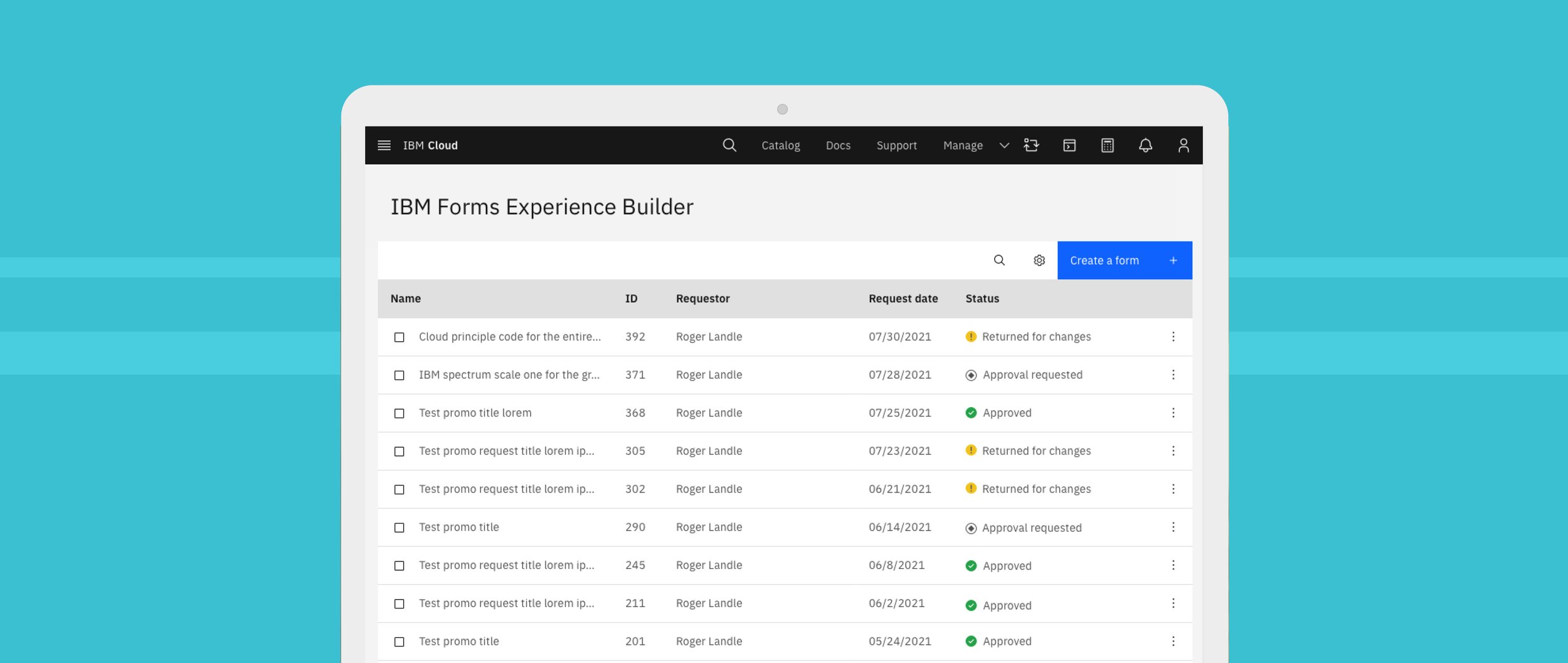The height and width of the screenshot is (663, 1568).
Task: Select checkbox for row ID 290
Action: [x=399, y=528]
